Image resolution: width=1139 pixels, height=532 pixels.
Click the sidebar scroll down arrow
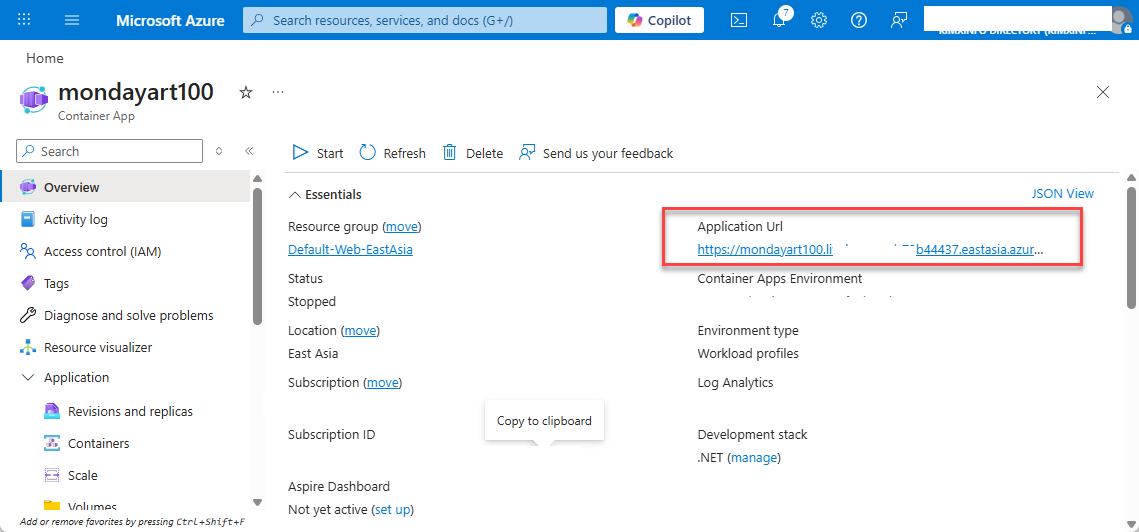(256, 501)
